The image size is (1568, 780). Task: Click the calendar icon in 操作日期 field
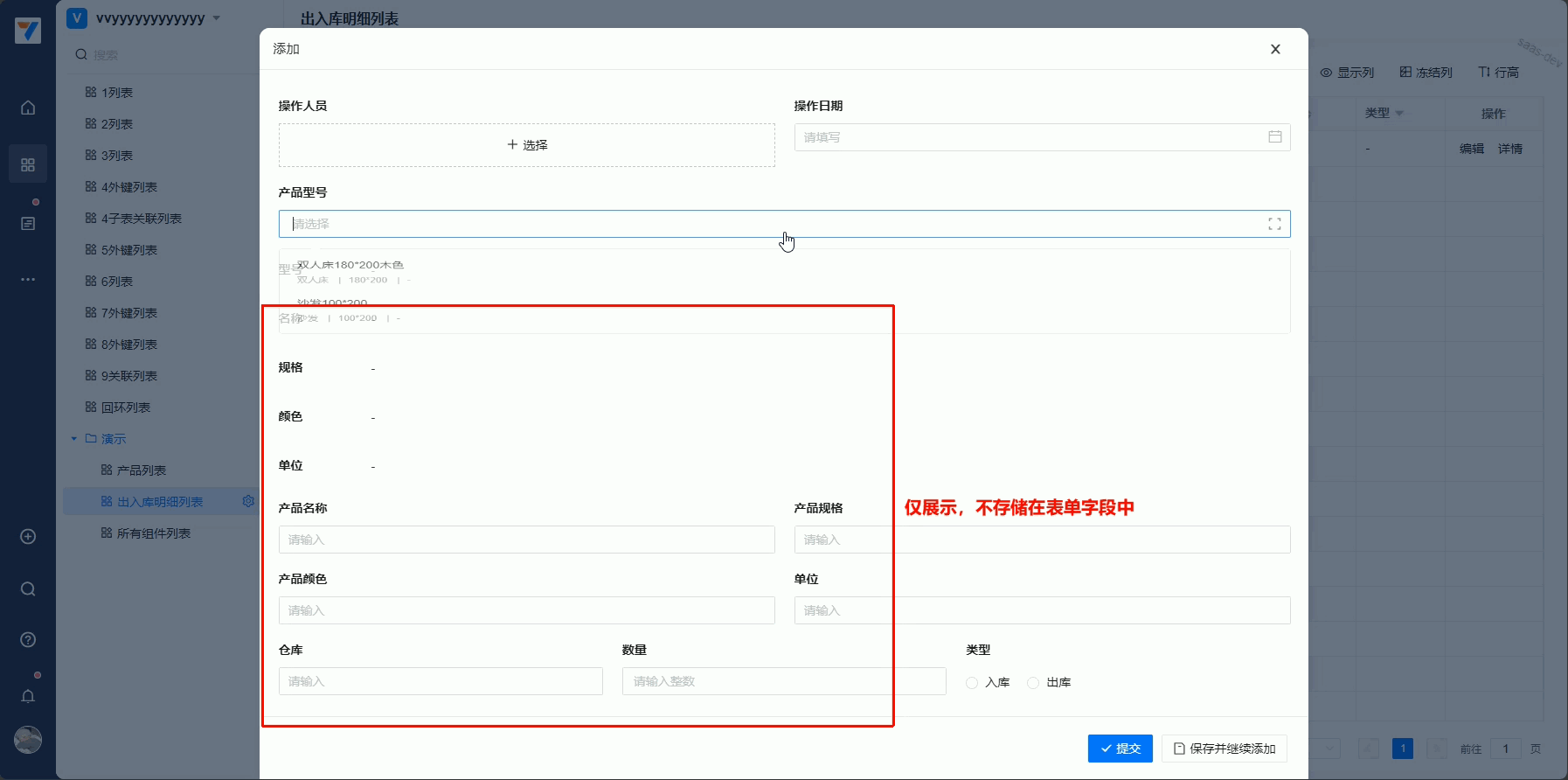click(1274, 137)
